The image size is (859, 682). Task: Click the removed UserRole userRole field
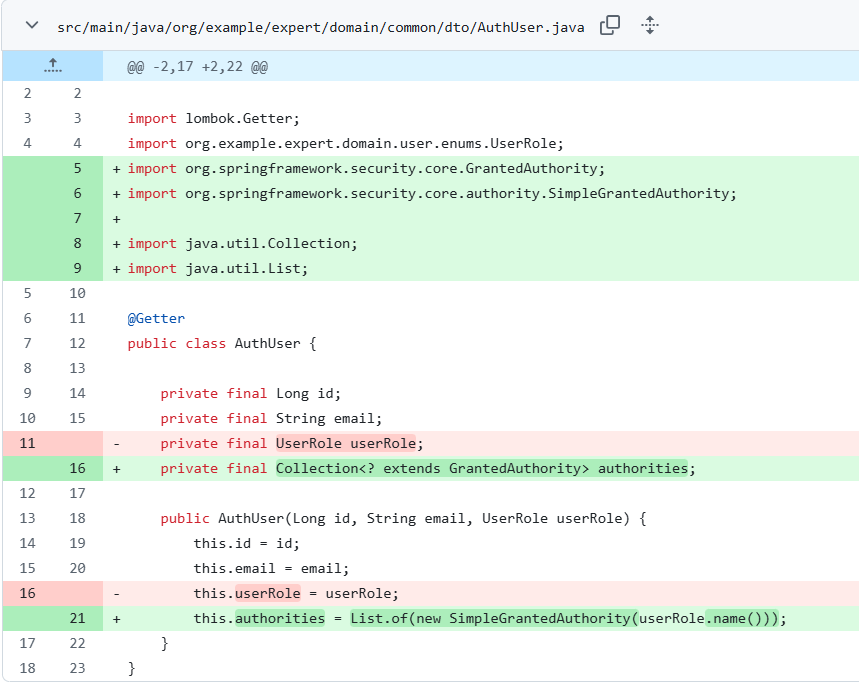(x=292, y=443)
